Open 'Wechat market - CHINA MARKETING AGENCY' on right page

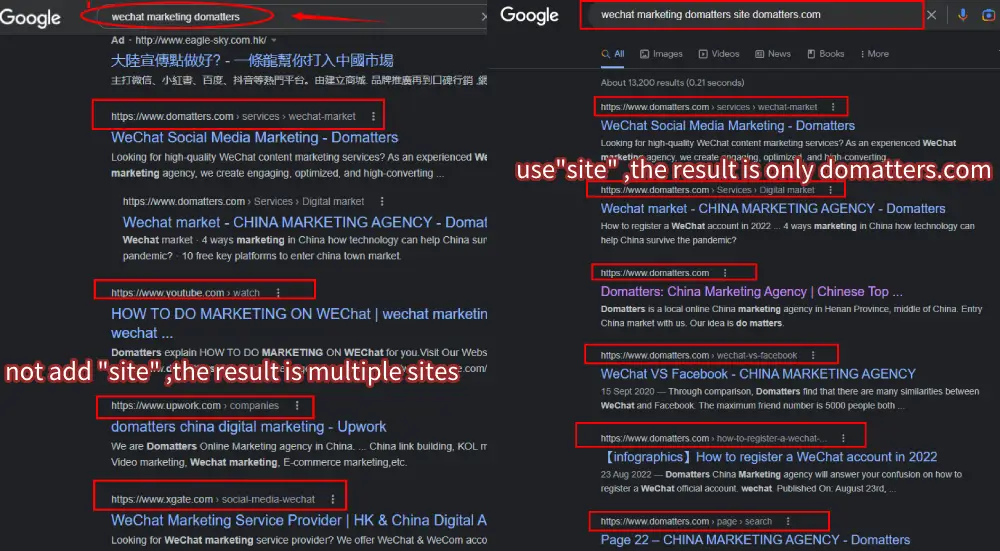[x=773, y=209]
